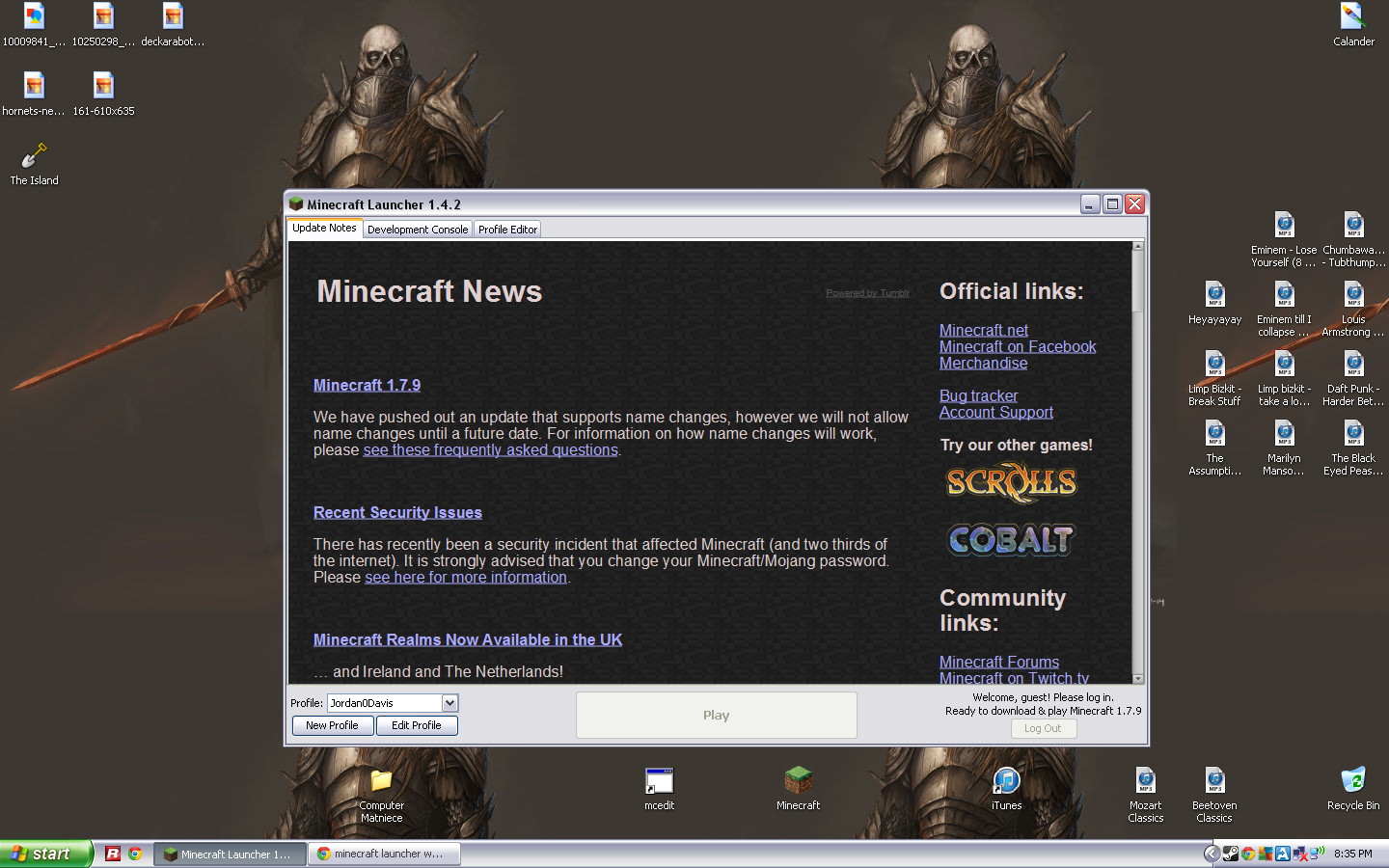
Task: Open the deckarabot image file
Action: 173,25
